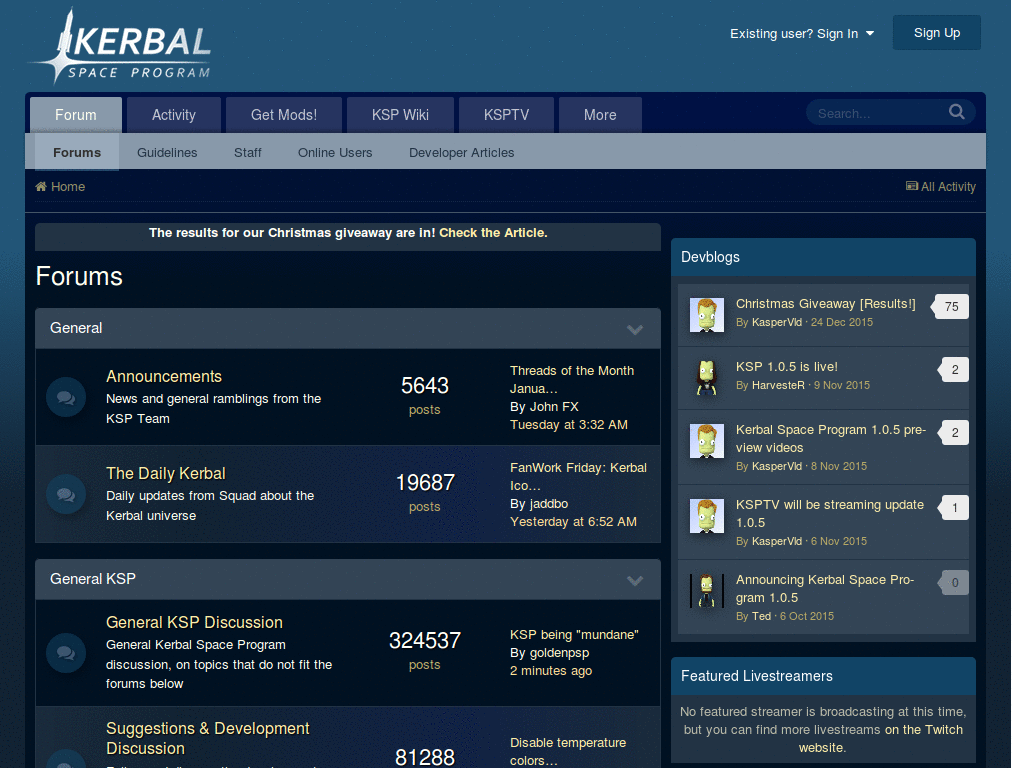Click General KSP Discussion forum bubble icon
Screen dimensions: 1024x768
[66, 652]
